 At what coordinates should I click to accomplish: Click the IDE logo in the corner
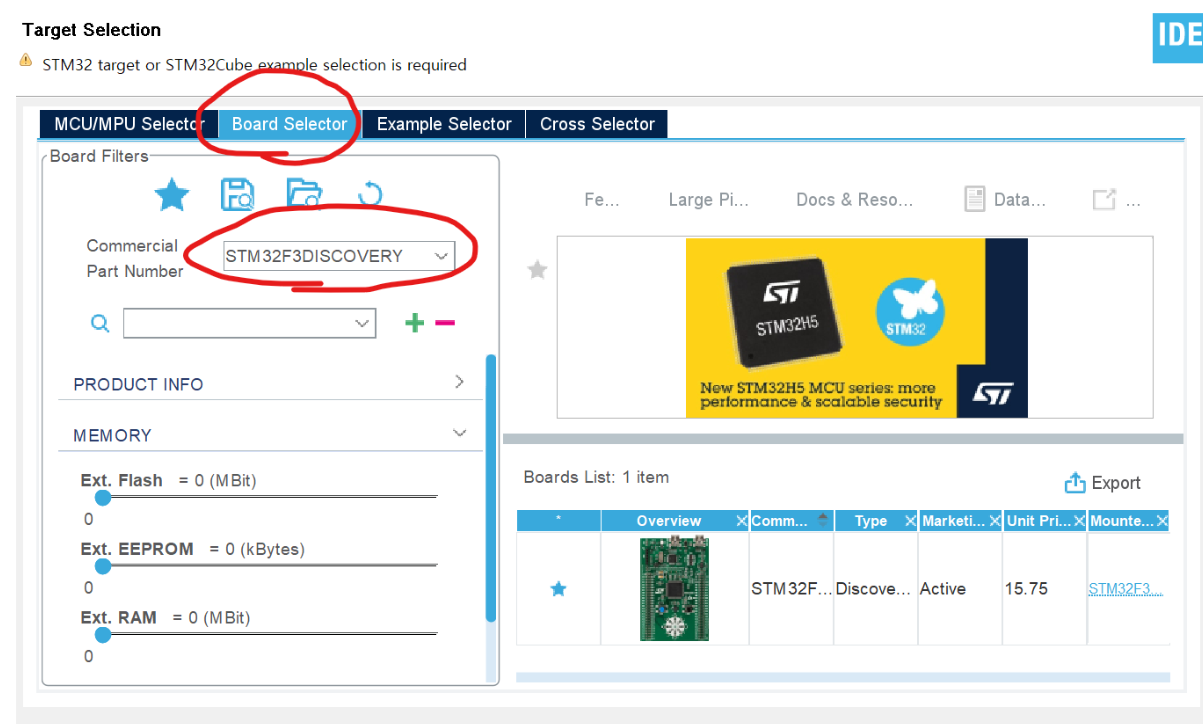1177,37
